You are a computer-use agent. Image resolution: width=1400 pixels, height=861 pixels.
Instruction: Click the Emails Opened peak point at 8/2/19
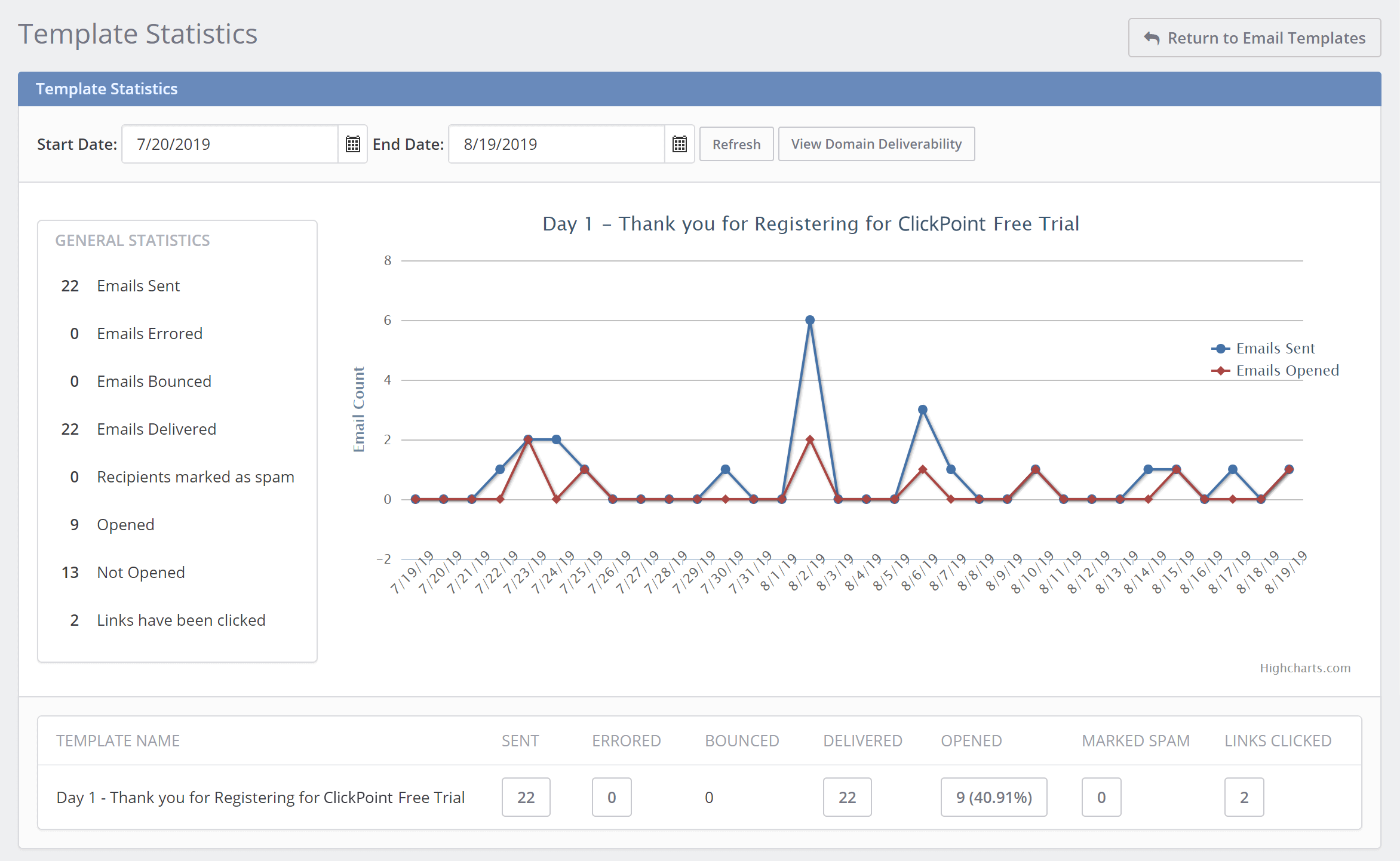(x=810, y=439)
